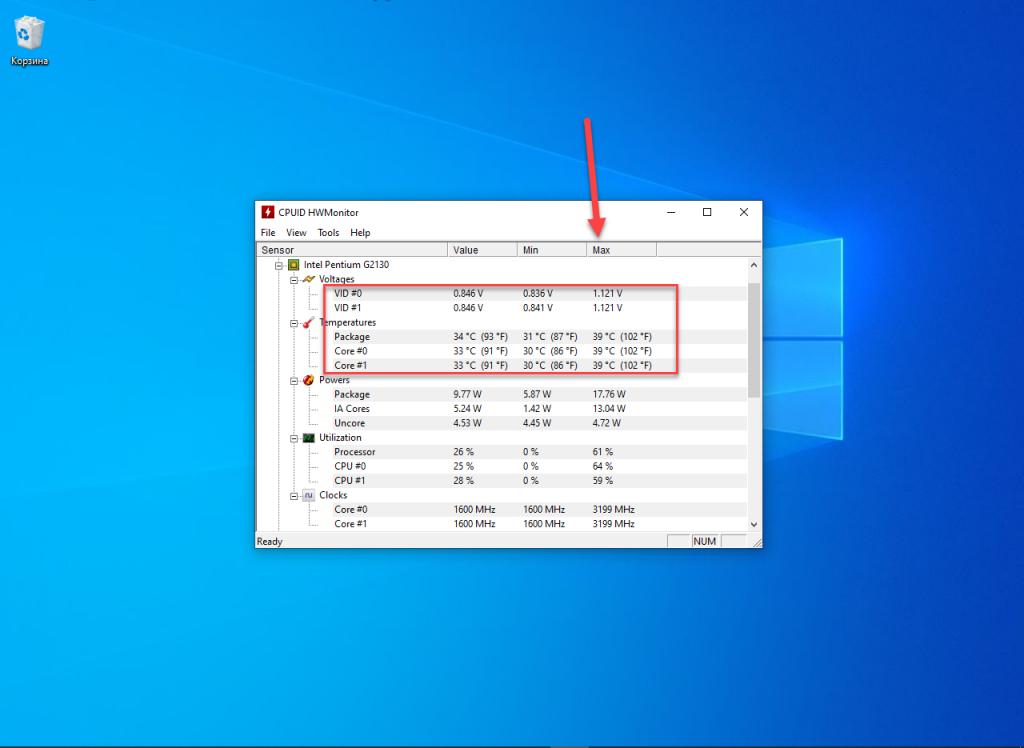Click the Temperatures thermometer icon
Image resolution: width=1024 pixels, height=748 pixels.
click(308, 322)
